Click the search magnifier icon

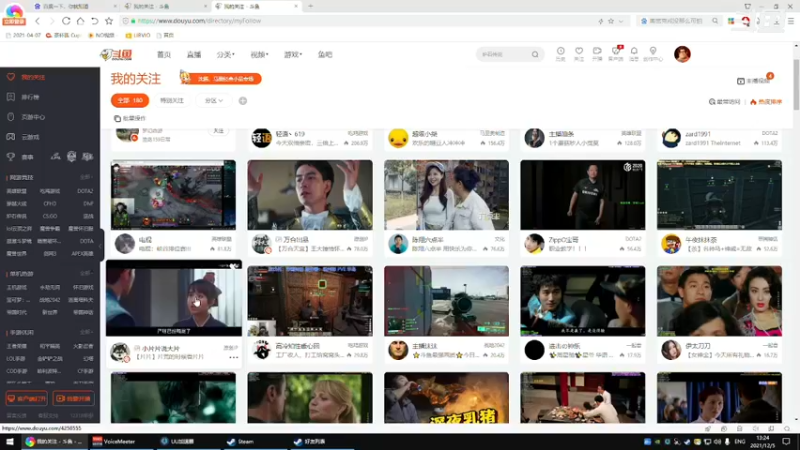(535, 54)
